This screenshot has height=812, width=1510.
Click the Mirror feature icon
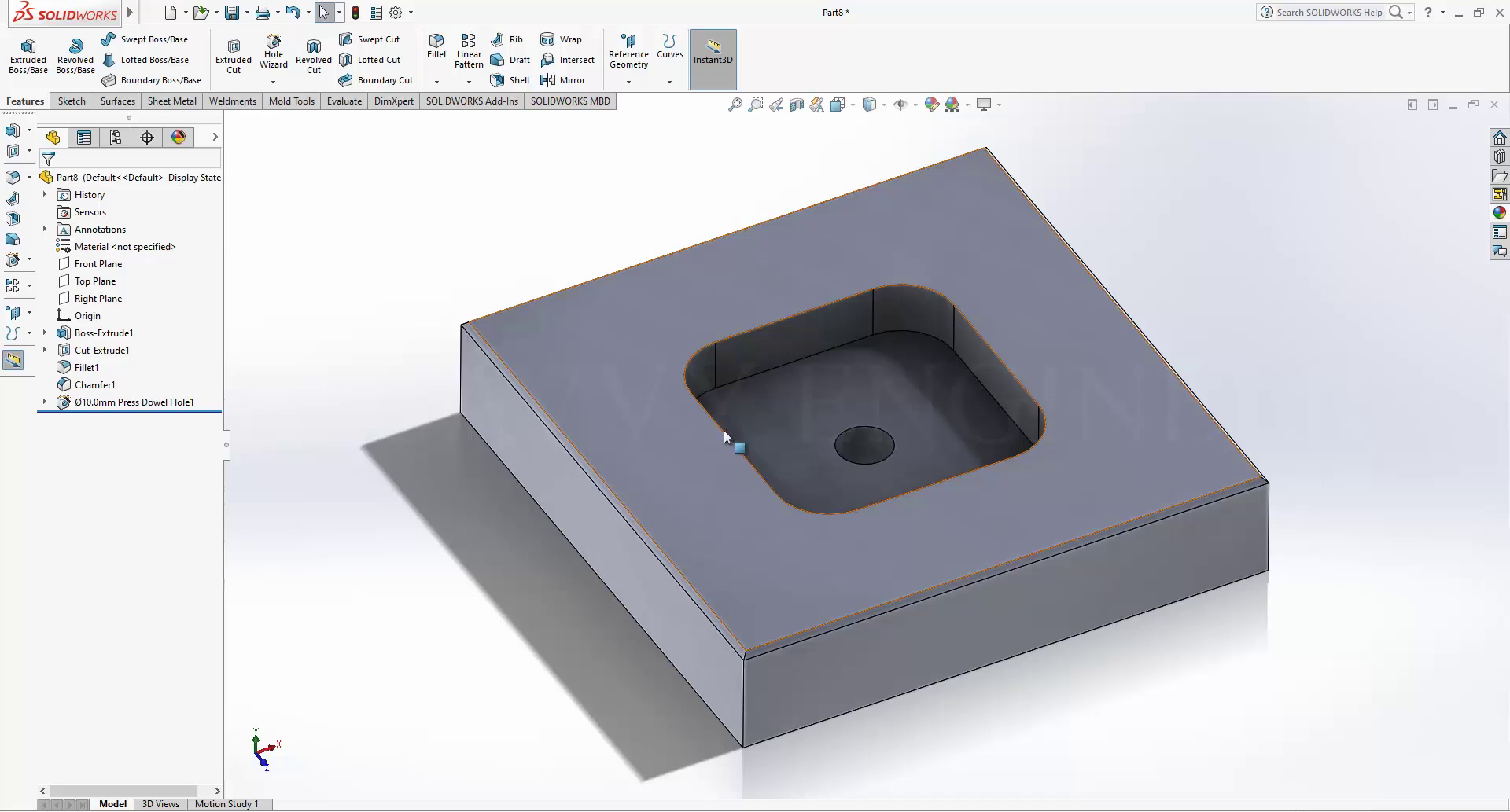pyautogui.click(x=563, y=80)
